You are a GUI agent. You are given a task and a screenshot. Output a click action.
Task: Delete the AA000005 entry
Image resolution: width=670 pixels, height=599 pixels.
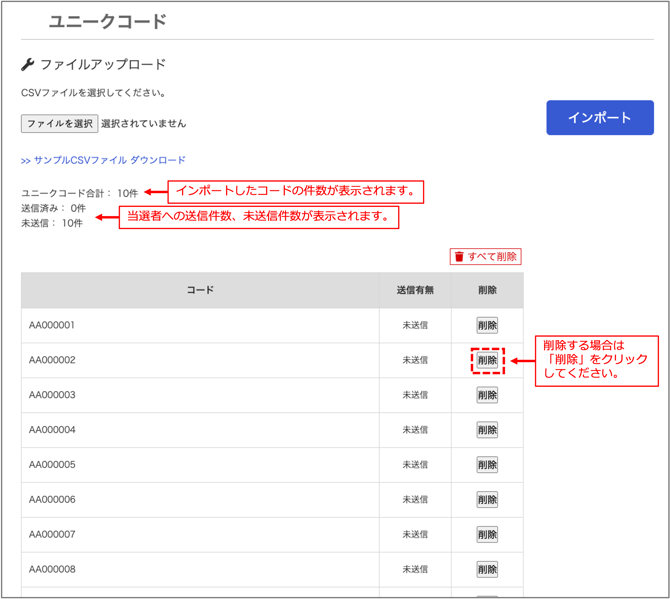(x=487, y=465)
